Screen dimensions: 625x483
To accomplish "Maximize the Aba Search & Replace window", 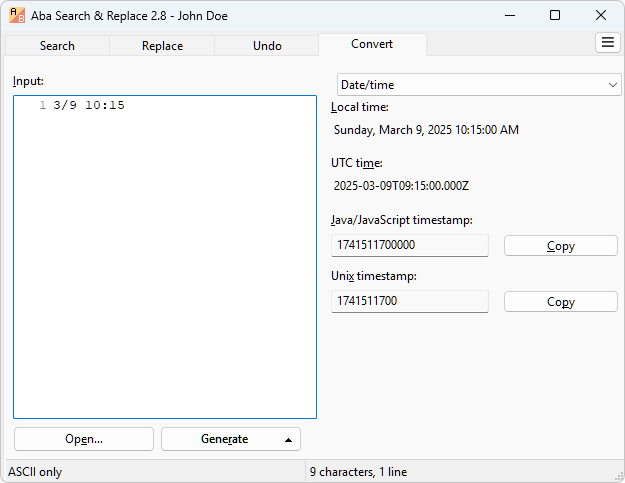I will (555, 16).
